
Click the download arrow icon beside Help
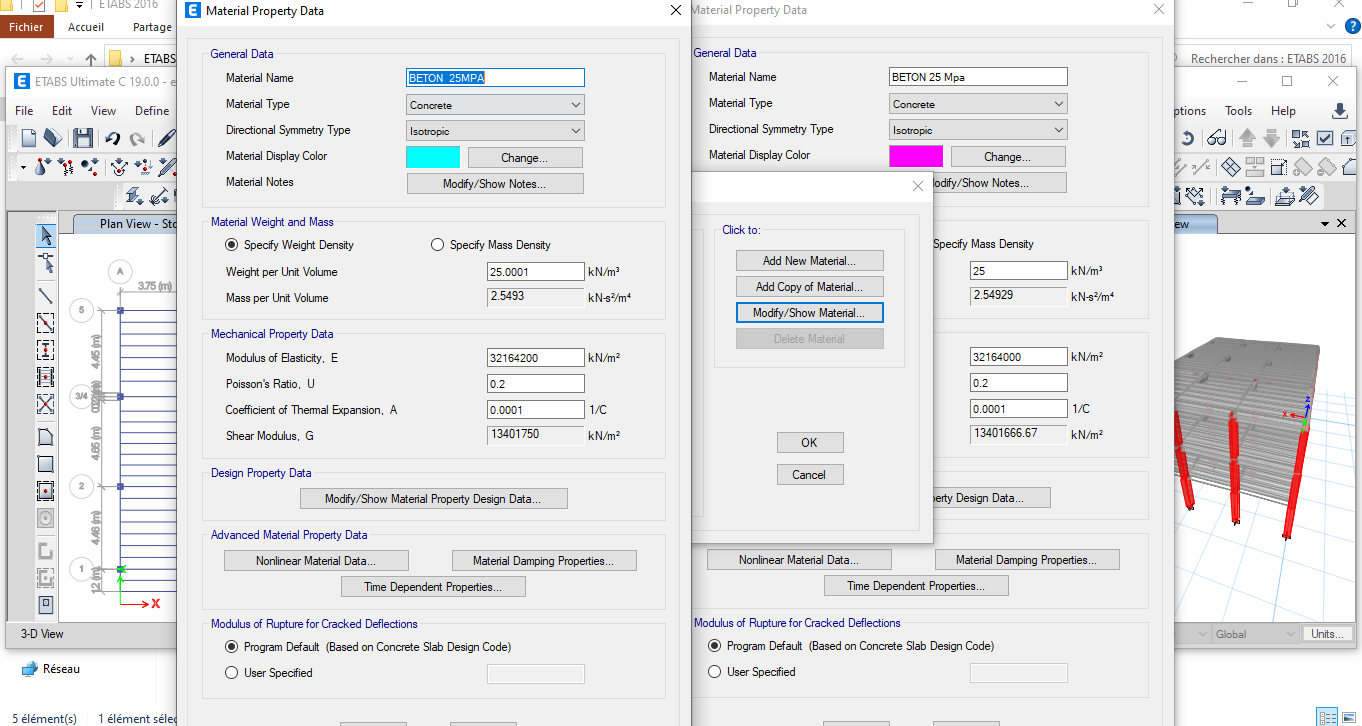(1340, 111)
